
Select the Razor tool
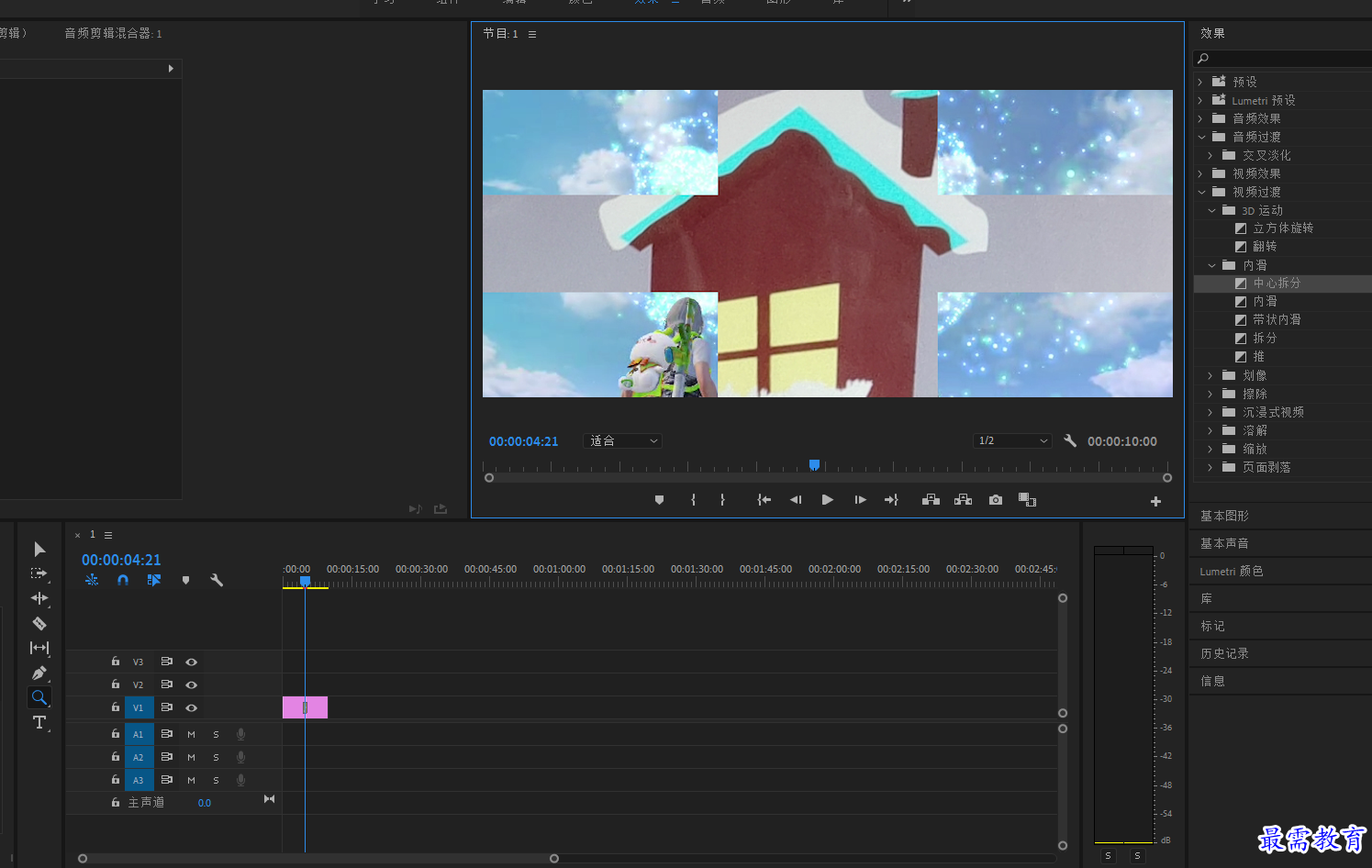(x=39, y=623)
